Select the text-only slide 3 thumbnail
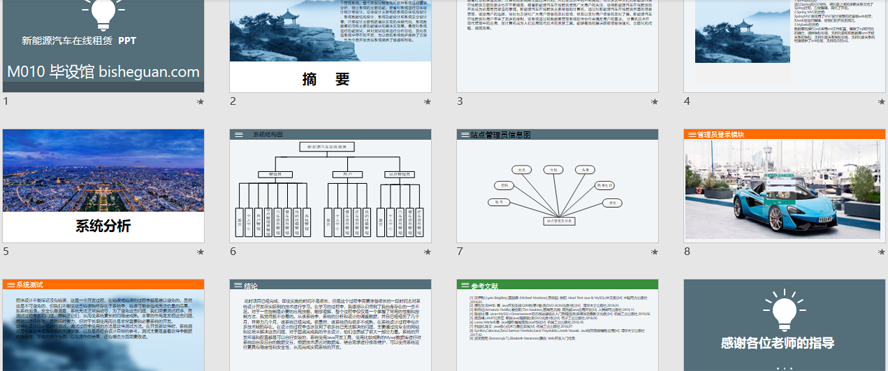 (x=557, y=46)
